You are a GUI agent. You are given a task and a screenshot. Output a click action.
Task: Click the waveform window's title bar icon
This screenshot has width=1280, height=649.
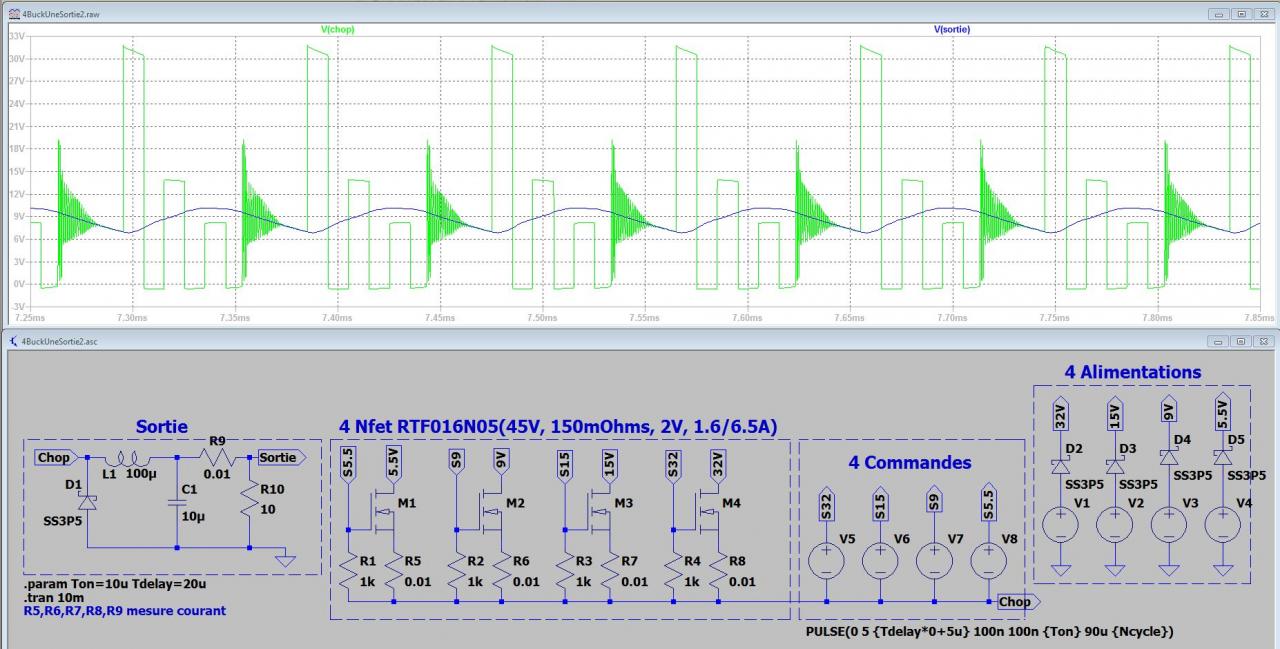(x=12, y=14)
